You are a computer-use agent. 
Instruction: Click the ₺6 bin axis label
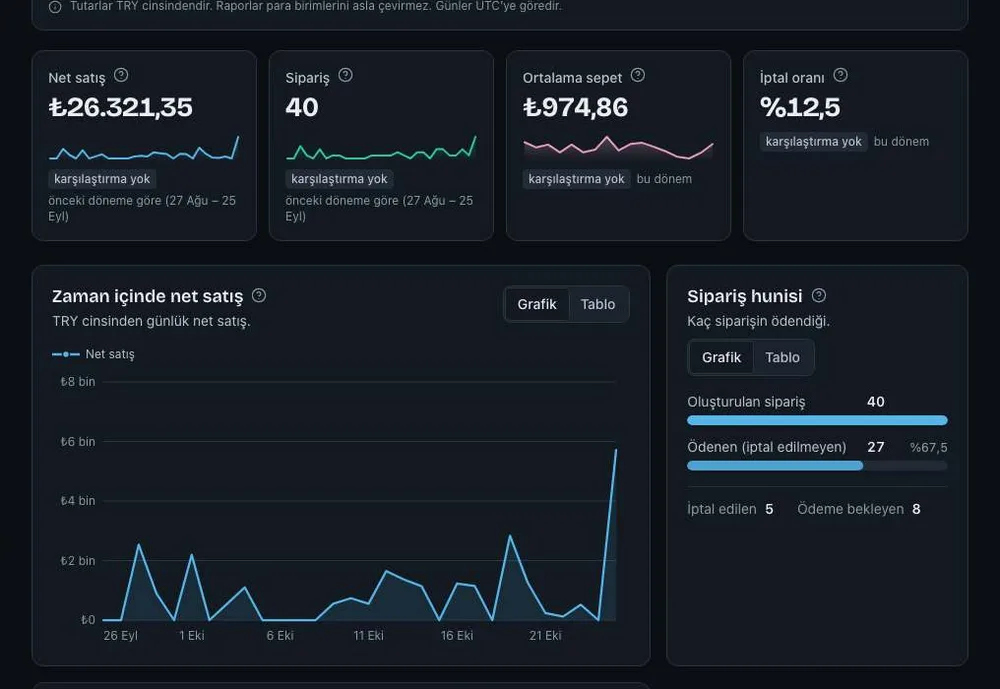78,441
